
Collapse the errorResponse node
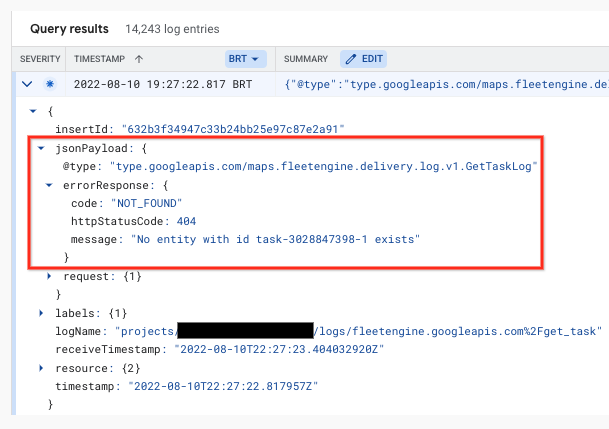point(50,184)
